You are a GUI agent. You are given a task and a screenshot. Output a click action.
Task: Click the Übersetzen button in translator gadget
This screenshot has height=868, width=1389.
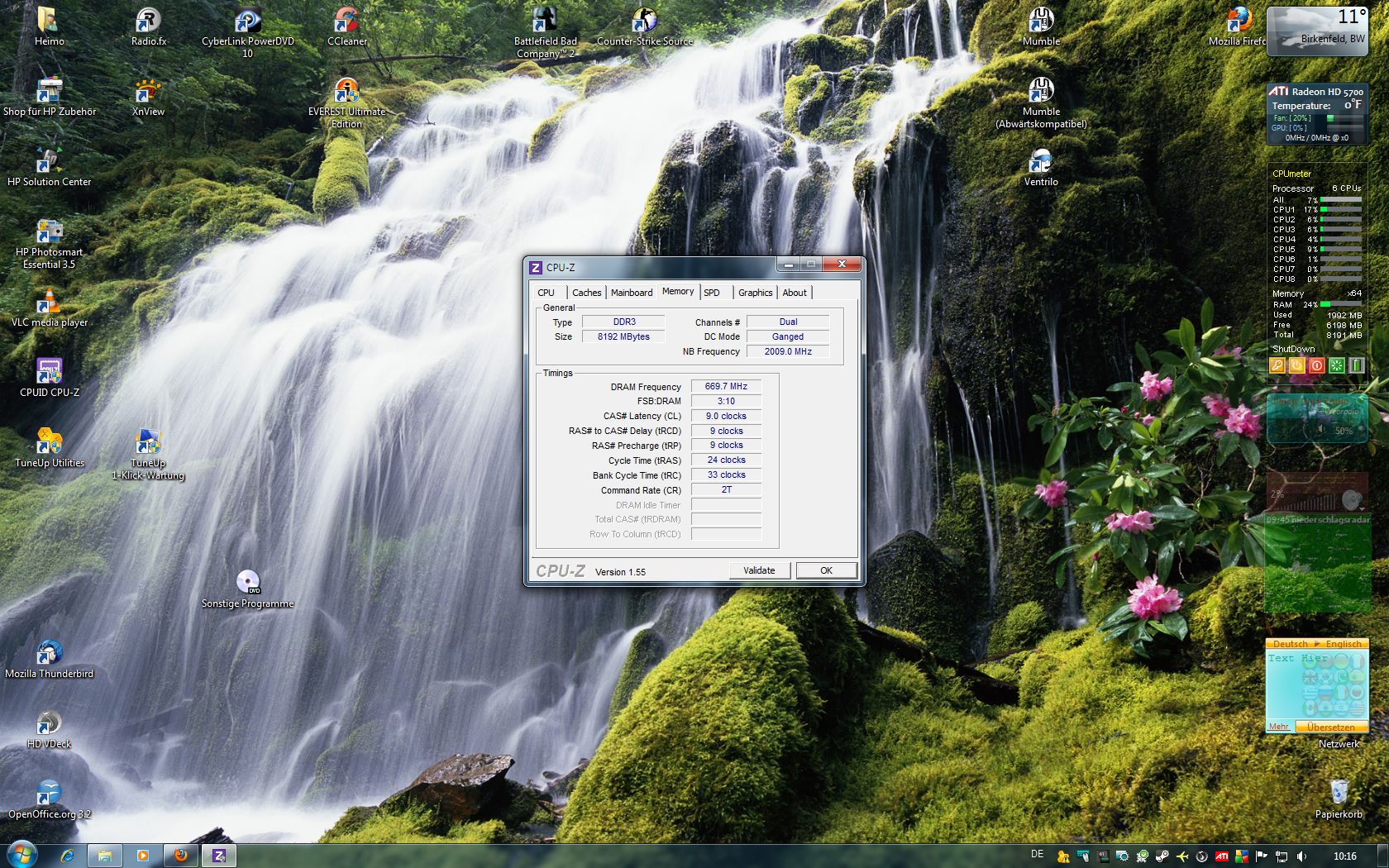(x=1330, y=727)
